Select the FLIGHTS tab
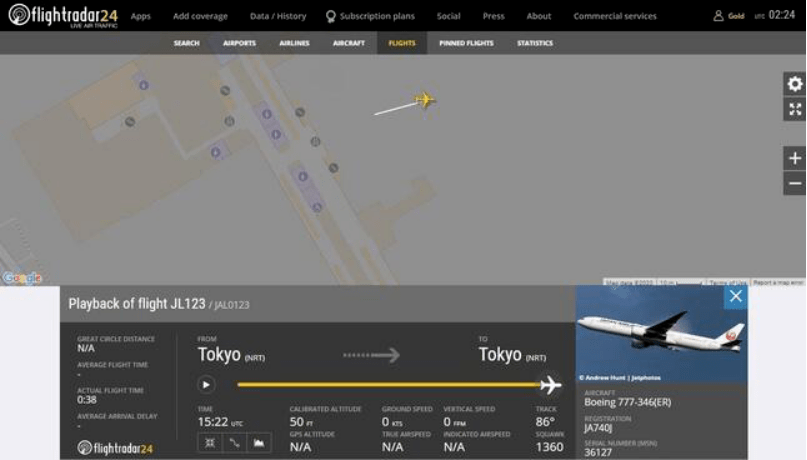Screen dimensions: 807x460 click(402, 43)
